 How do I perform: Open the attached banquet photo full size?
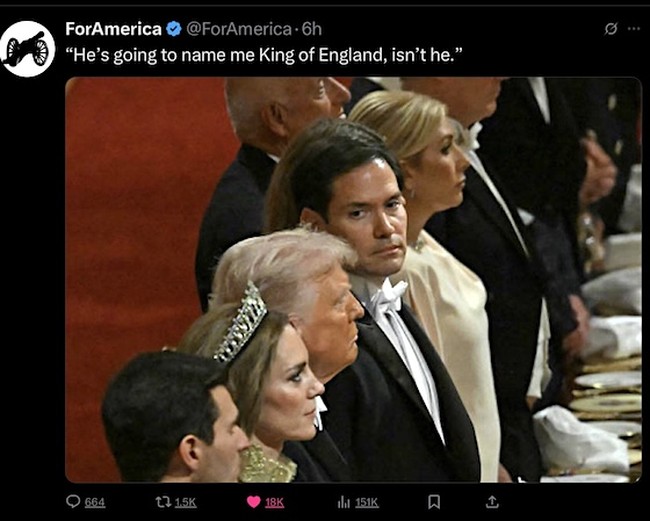pyautogui.click(x=354, y=280)
